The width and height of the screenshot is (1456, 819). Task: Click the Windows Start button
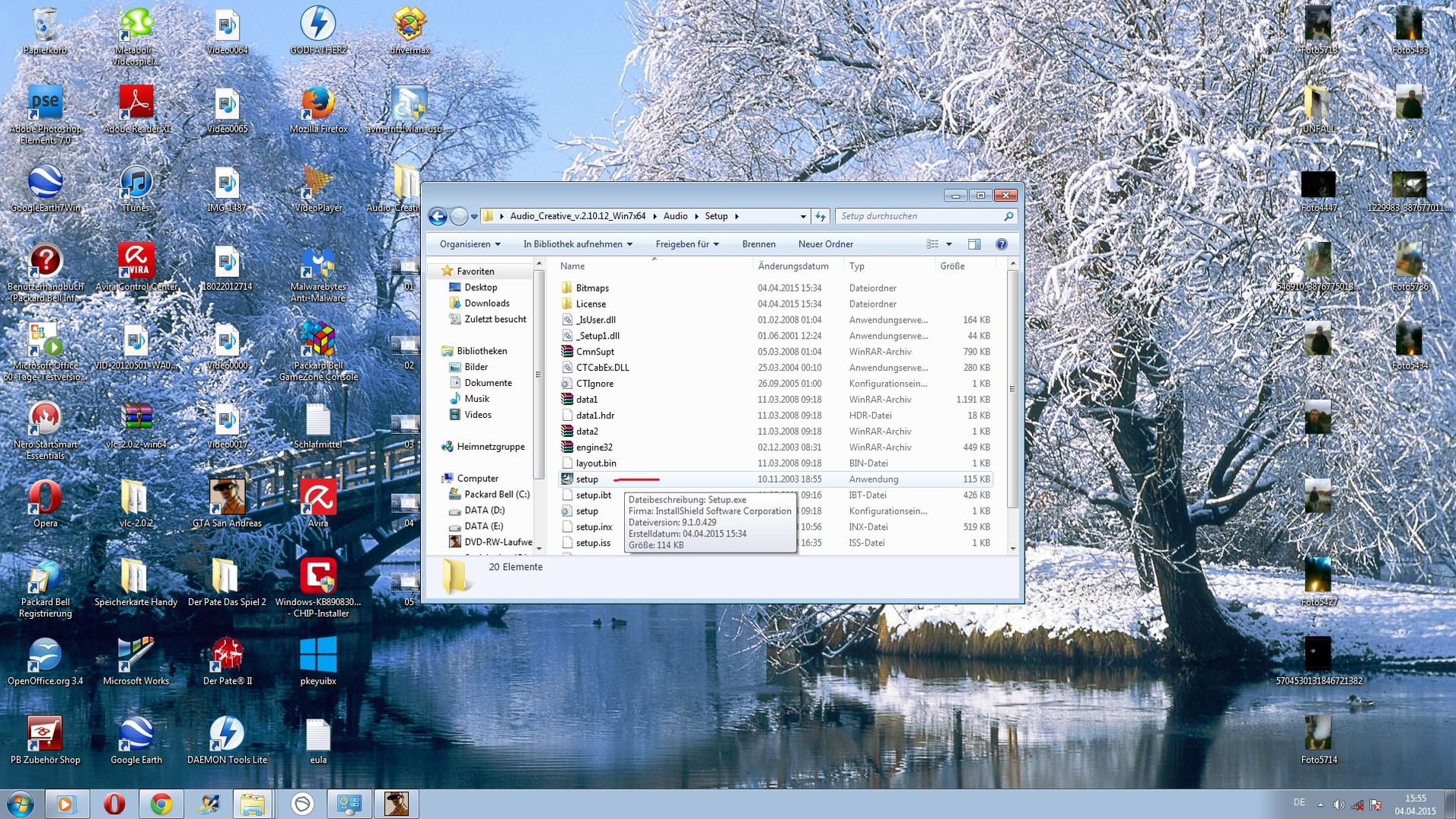pos(21,804)
